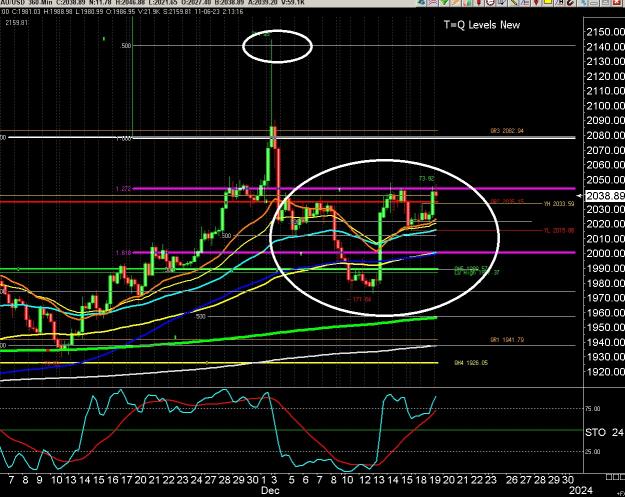Click the 'T=Q Levels New' chart label
Image resolution: width=625 pixels, height=497 pixels.
pos(482,25)
